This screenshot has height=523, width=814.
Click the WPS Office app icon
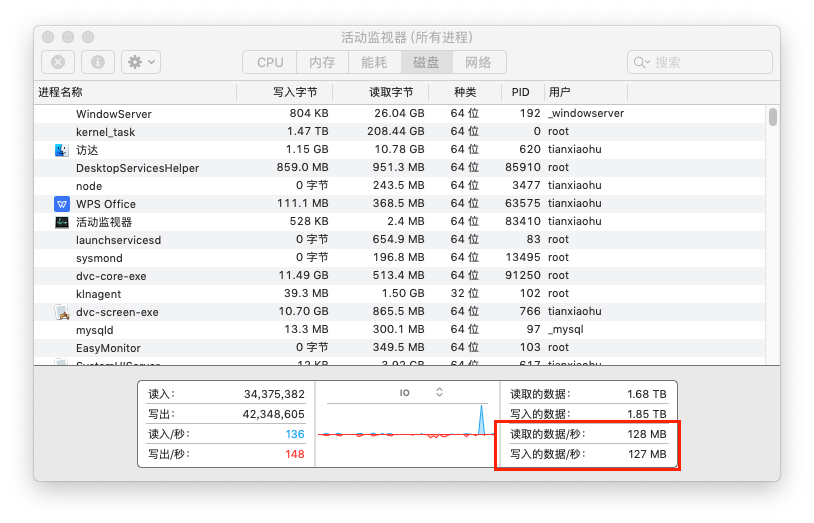[62, 204]
